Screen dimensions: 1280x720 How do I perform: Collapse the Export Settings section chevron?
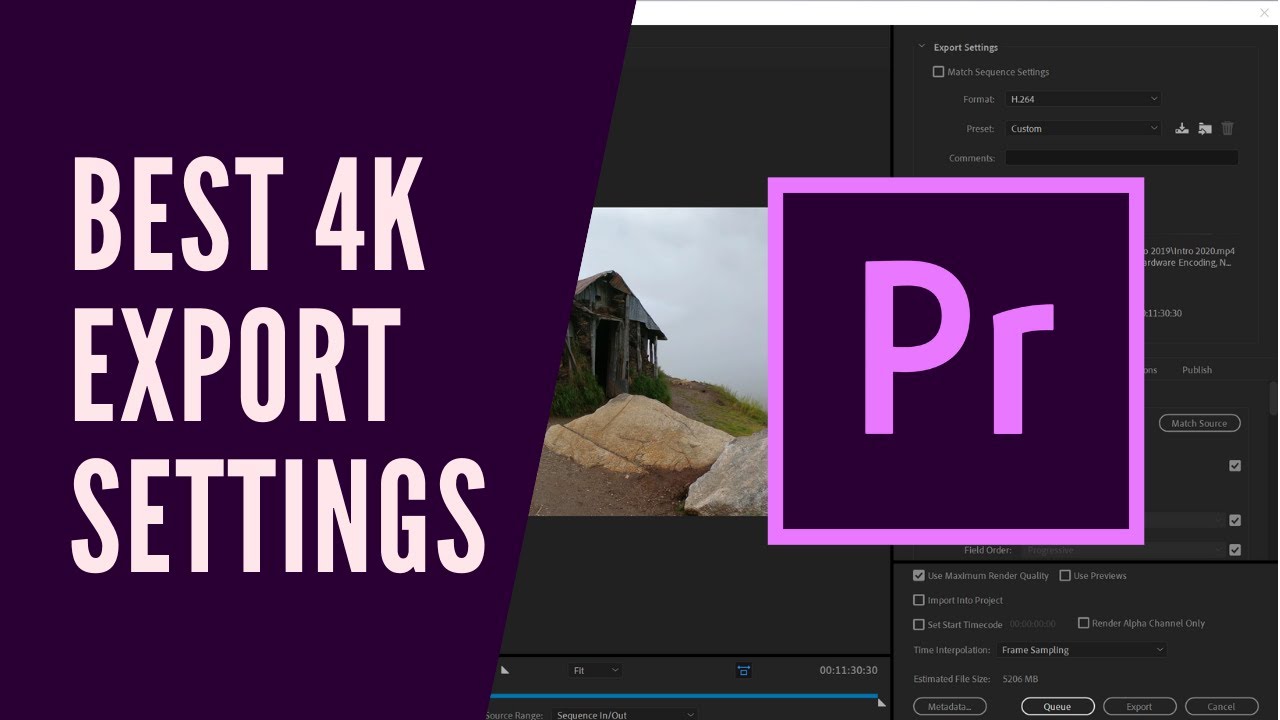coord(922,47)
